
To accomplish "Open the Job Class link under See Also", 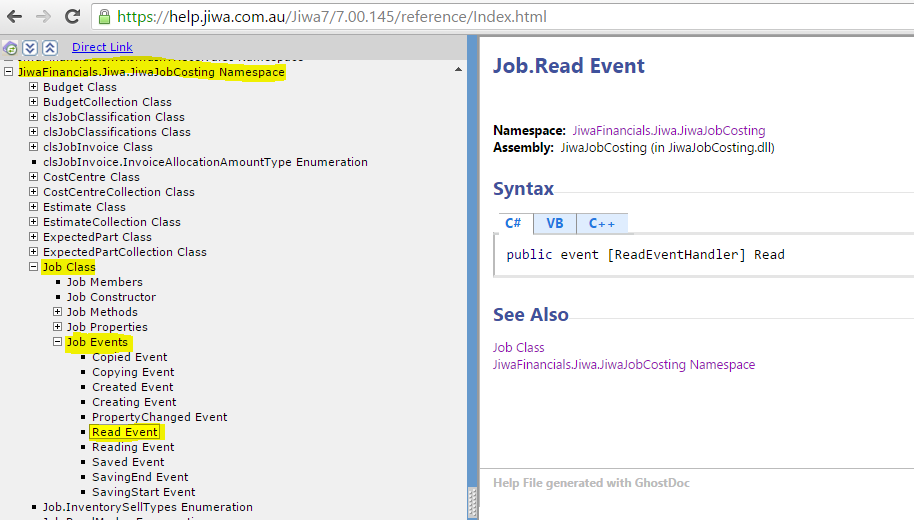I will tap(518, 347).
